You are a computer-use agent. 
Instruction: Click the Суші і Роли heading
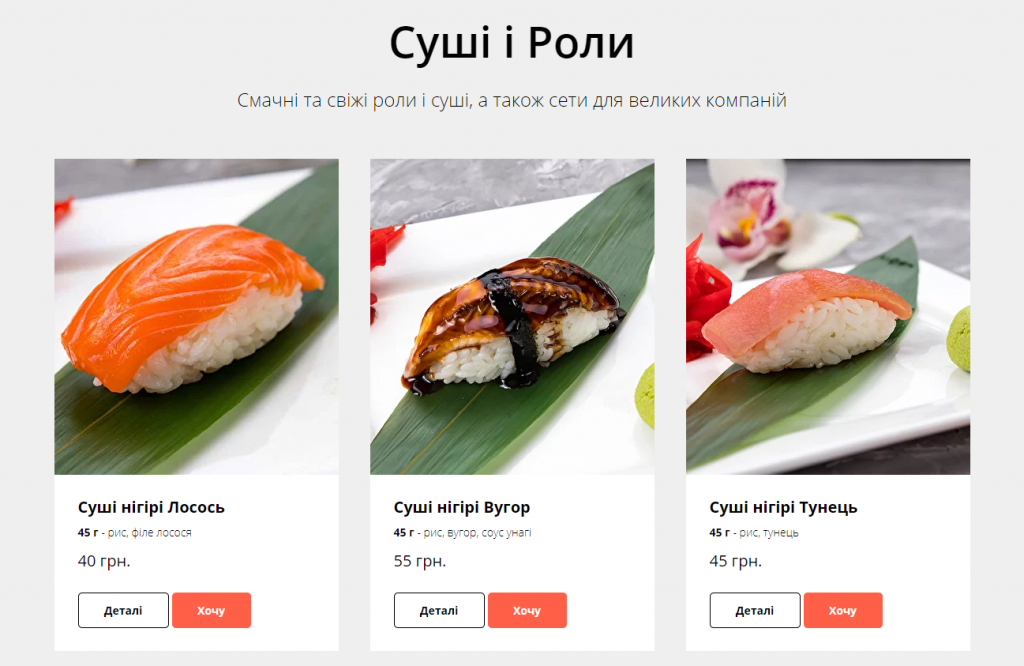point(512,43)
